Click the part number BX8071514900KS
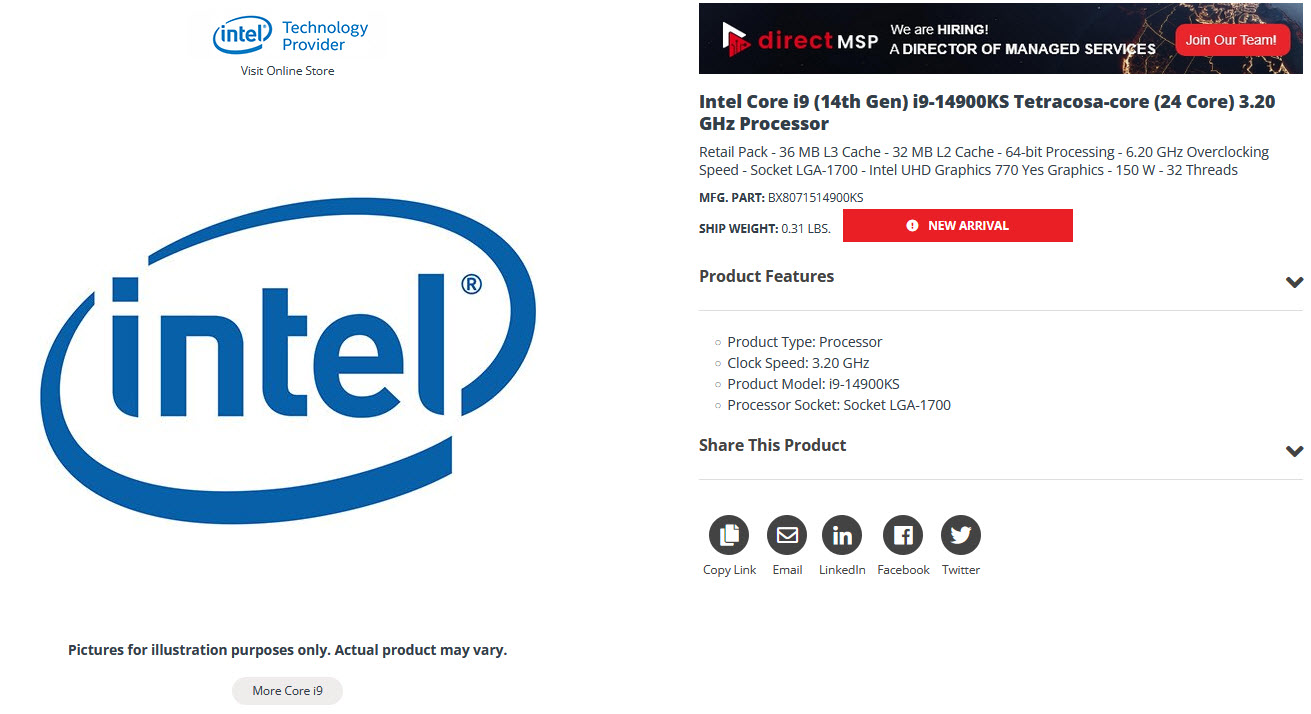The height and width of the screenshot is (714, 1311). (x=815, y=198)
